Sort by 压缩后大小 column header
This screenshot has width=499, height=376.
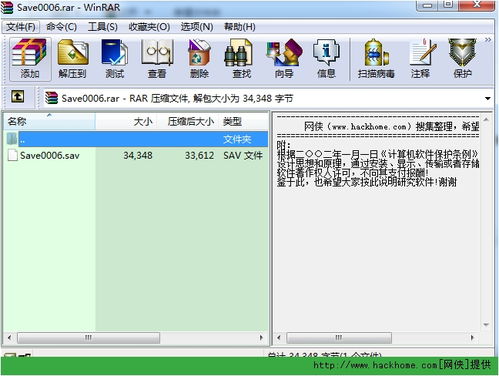(x=191, y=122)
